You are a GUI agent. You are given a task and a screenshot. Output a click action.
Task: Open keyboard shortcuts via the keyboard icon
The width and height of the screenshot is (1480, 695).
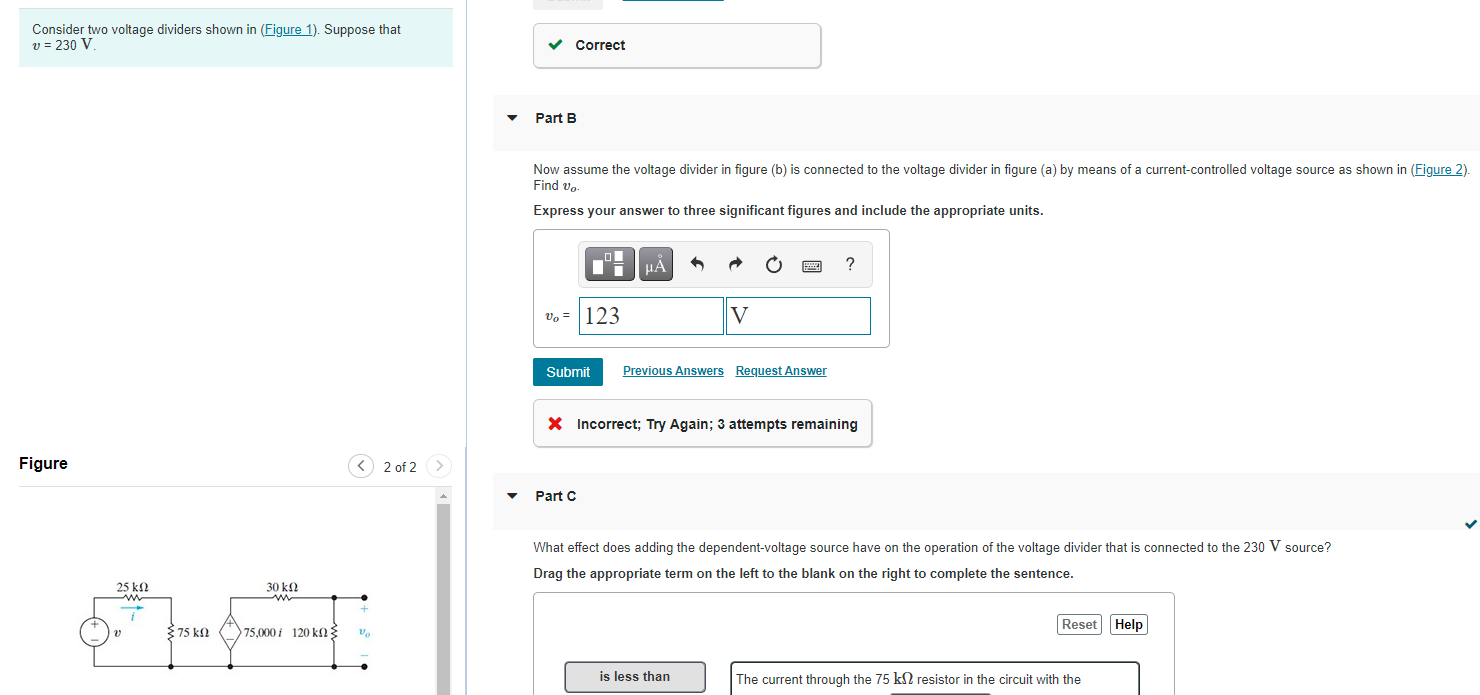pyautogui.click(x=811, y=264)
